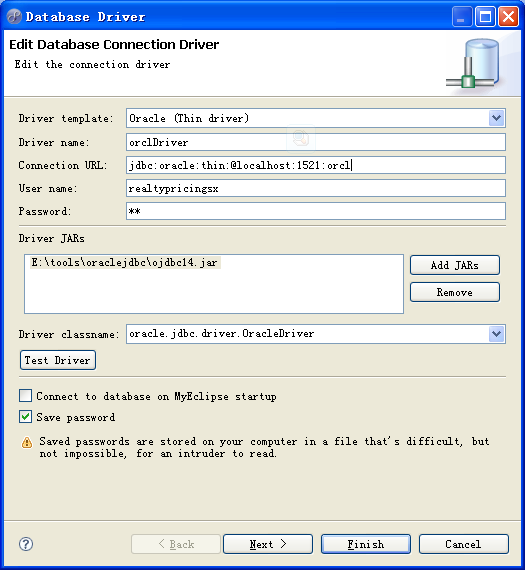Click the saved passwords warning icon
This screenshot has width=525, height=570.
coord(27,442)
